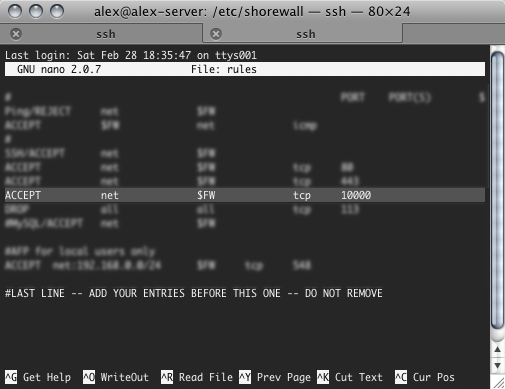Click the Last login line
Image resolution: width=505 pixels, height=389 pixels.
[131, 55]
